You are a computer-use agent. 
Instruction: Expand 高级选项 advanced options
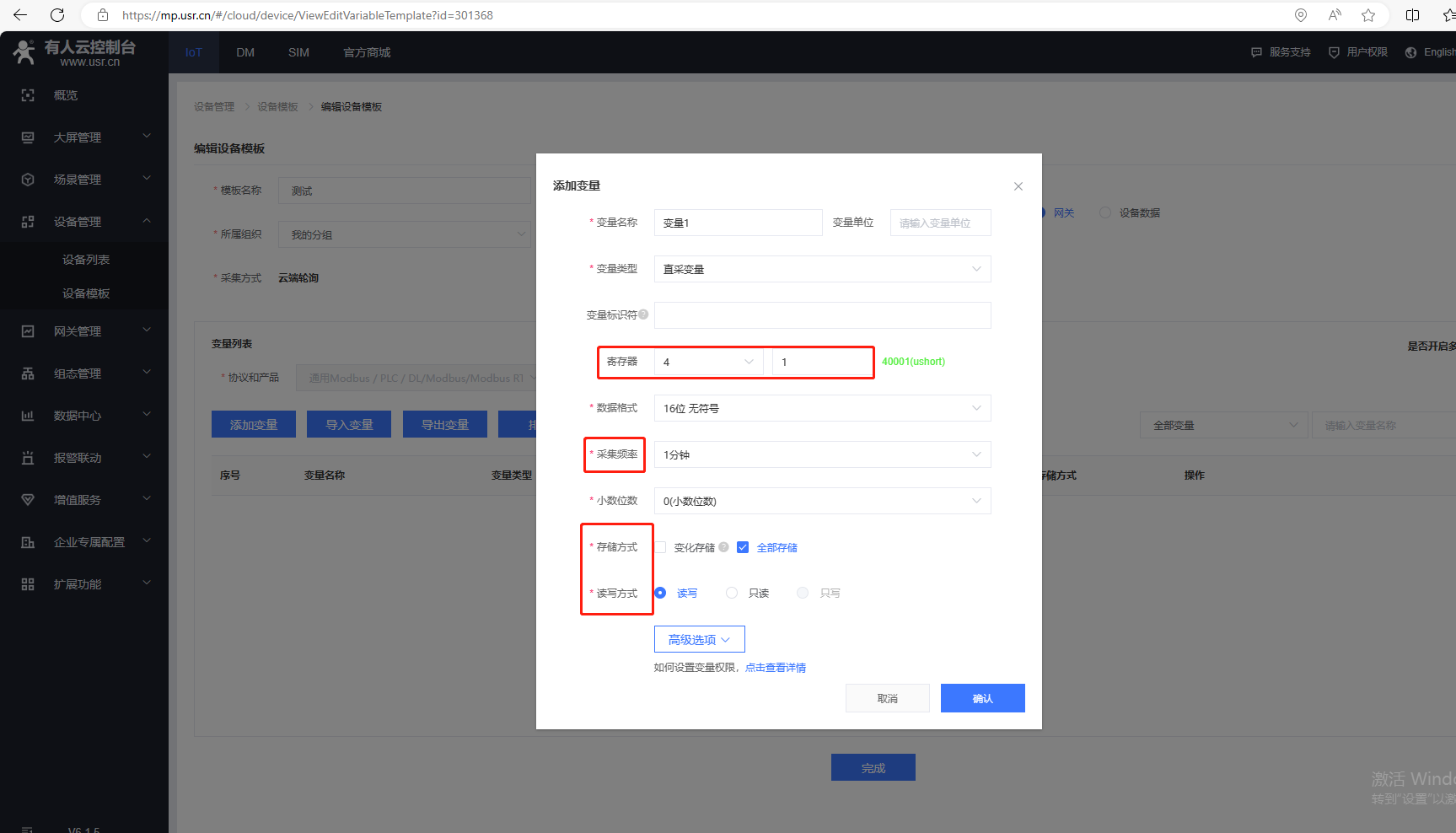coord(699,639)
